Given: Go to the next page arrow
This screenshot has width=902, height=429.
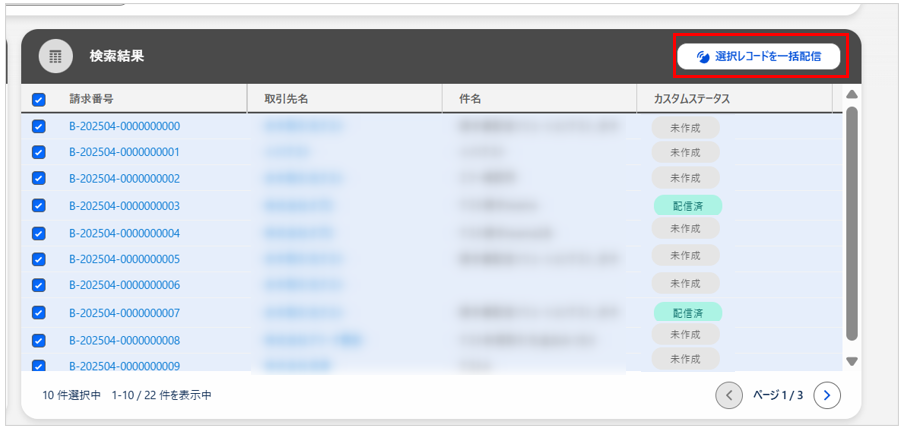Looking at the screenshot, I should click(x=826, y=395).
